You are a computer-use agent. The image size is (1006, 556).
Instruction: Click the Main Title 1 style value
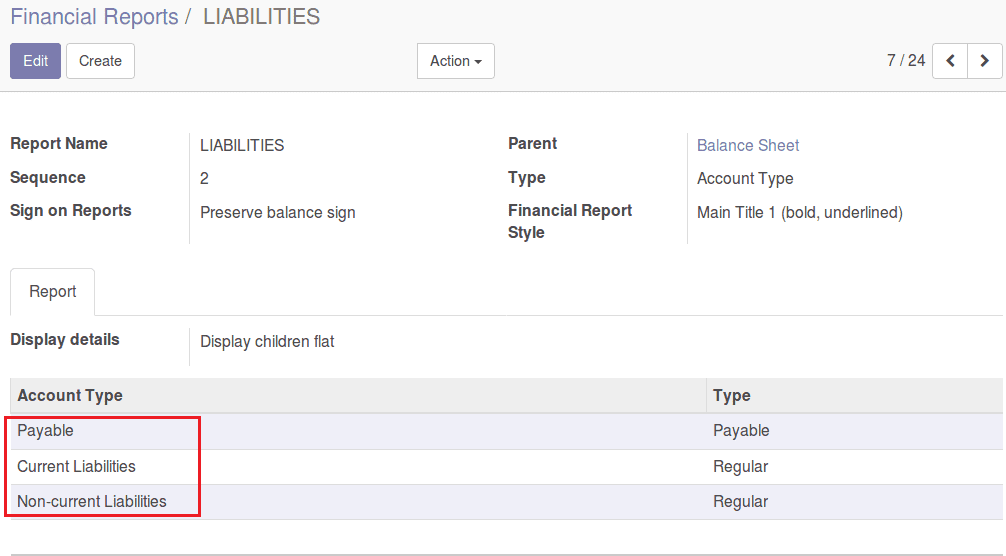pyautogui.click(x=800, y=212)
